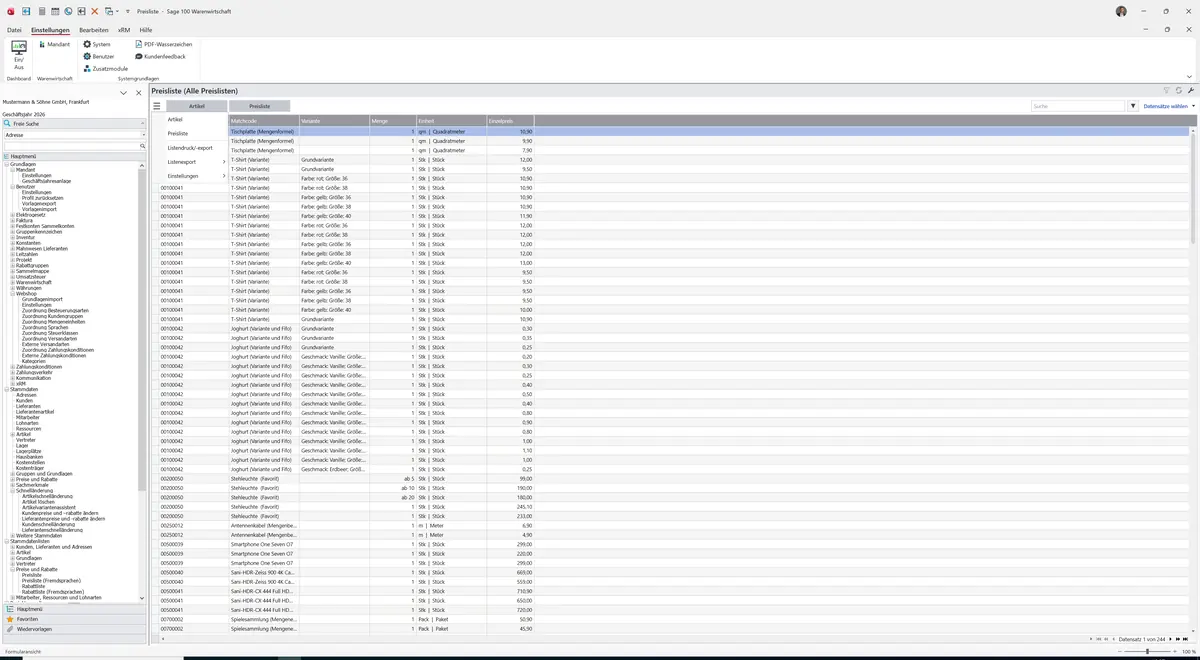Open the user profile picture in title bar

click(x=1121, y=11)
